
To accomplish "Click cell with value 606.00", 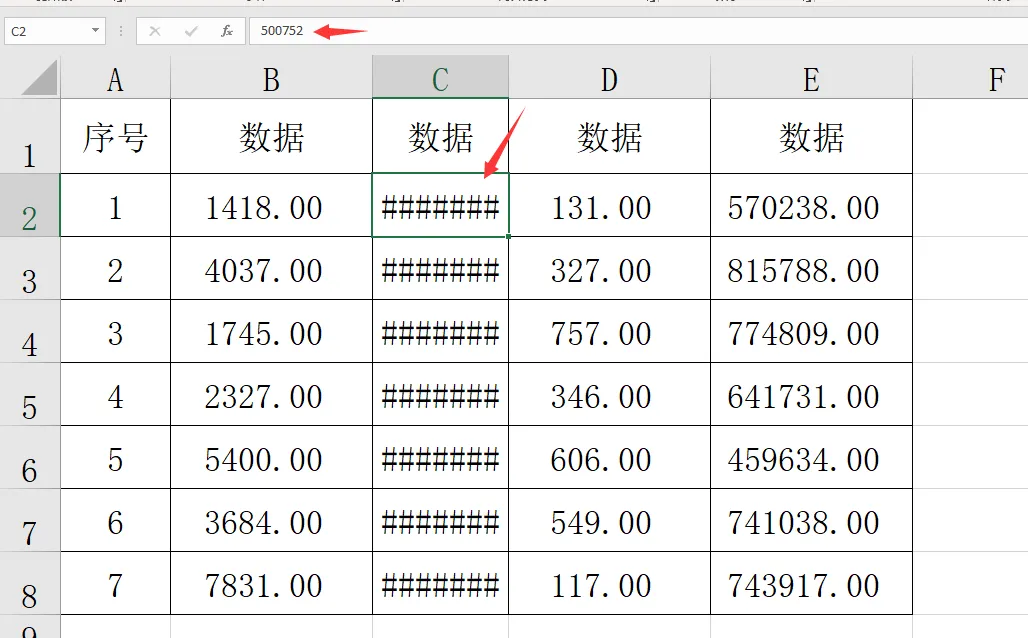I will pos(610,457).
